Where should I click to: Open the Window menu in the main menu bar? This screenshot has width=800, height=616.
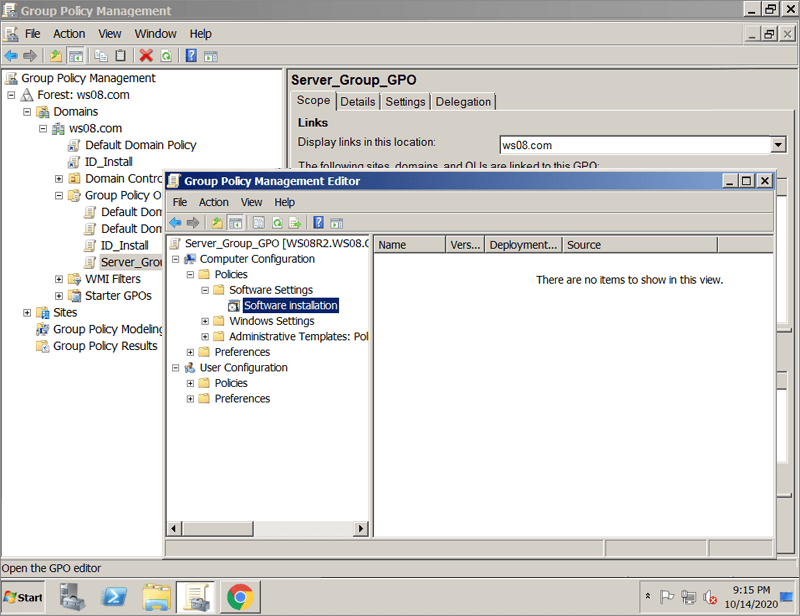click(155, 34)
